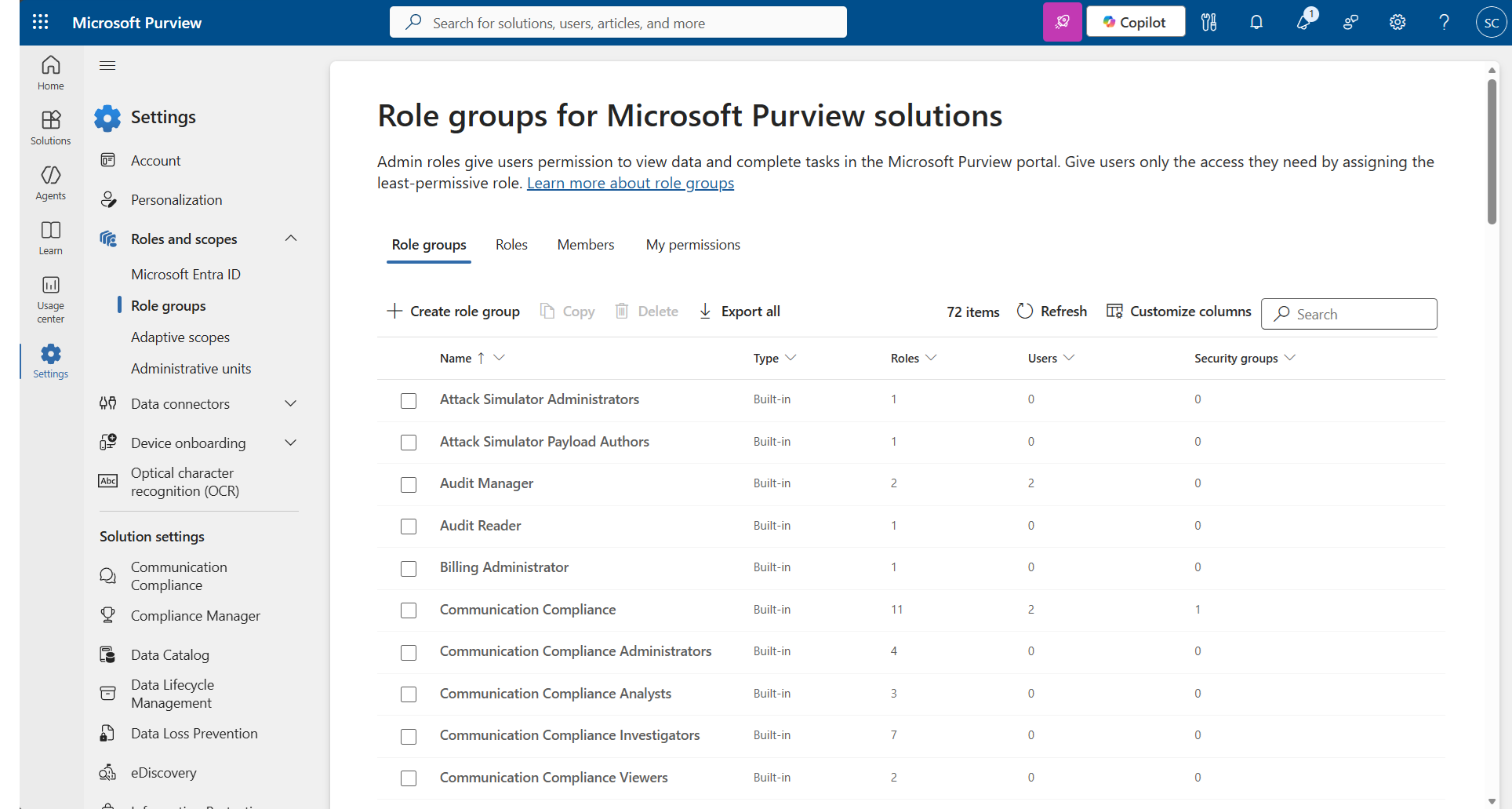This screenshot has height=809, width=1512.
Task: Open the header settings gear icon
Action: tap(1398, 22)
